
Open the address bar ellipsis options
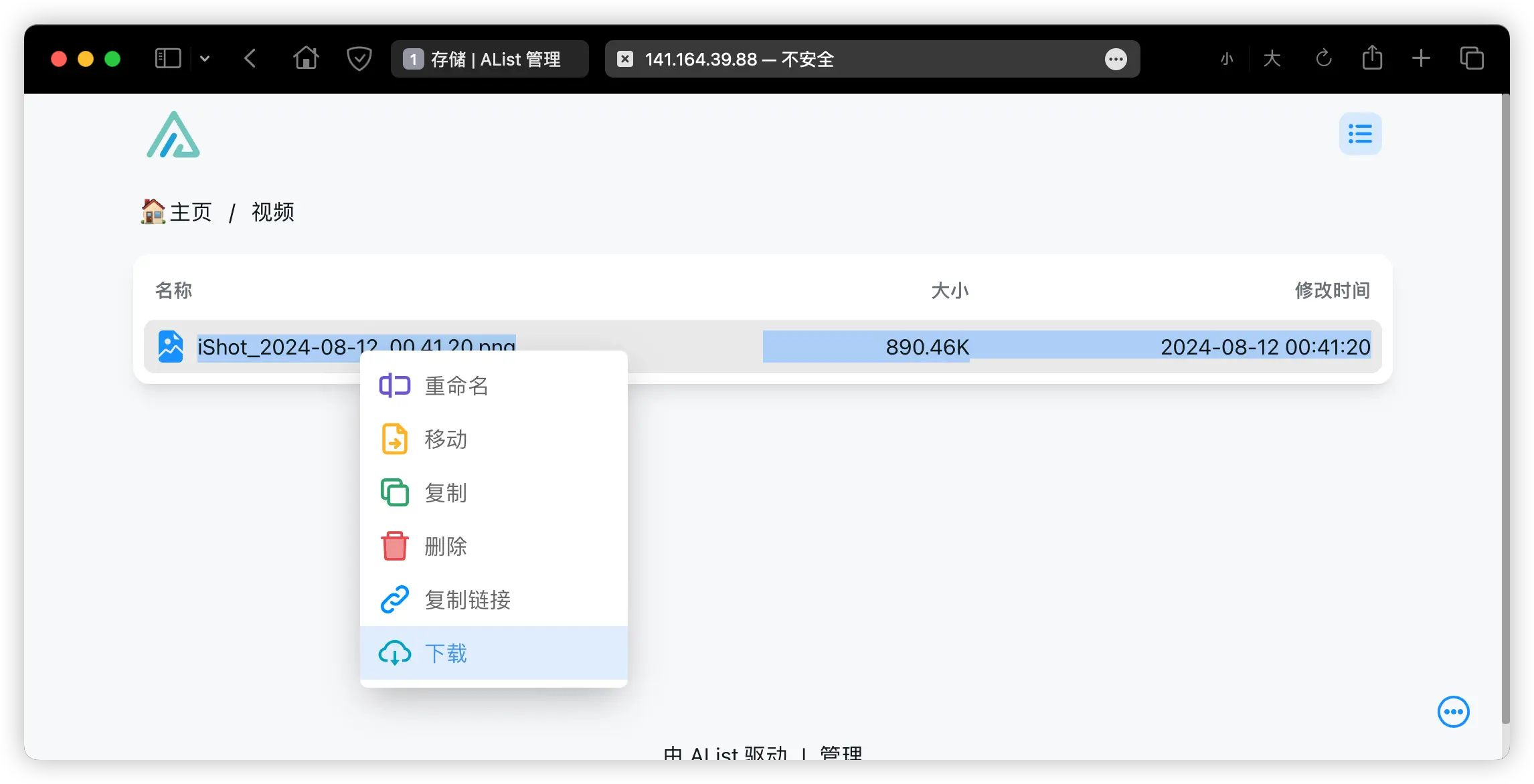point(1115,59)
